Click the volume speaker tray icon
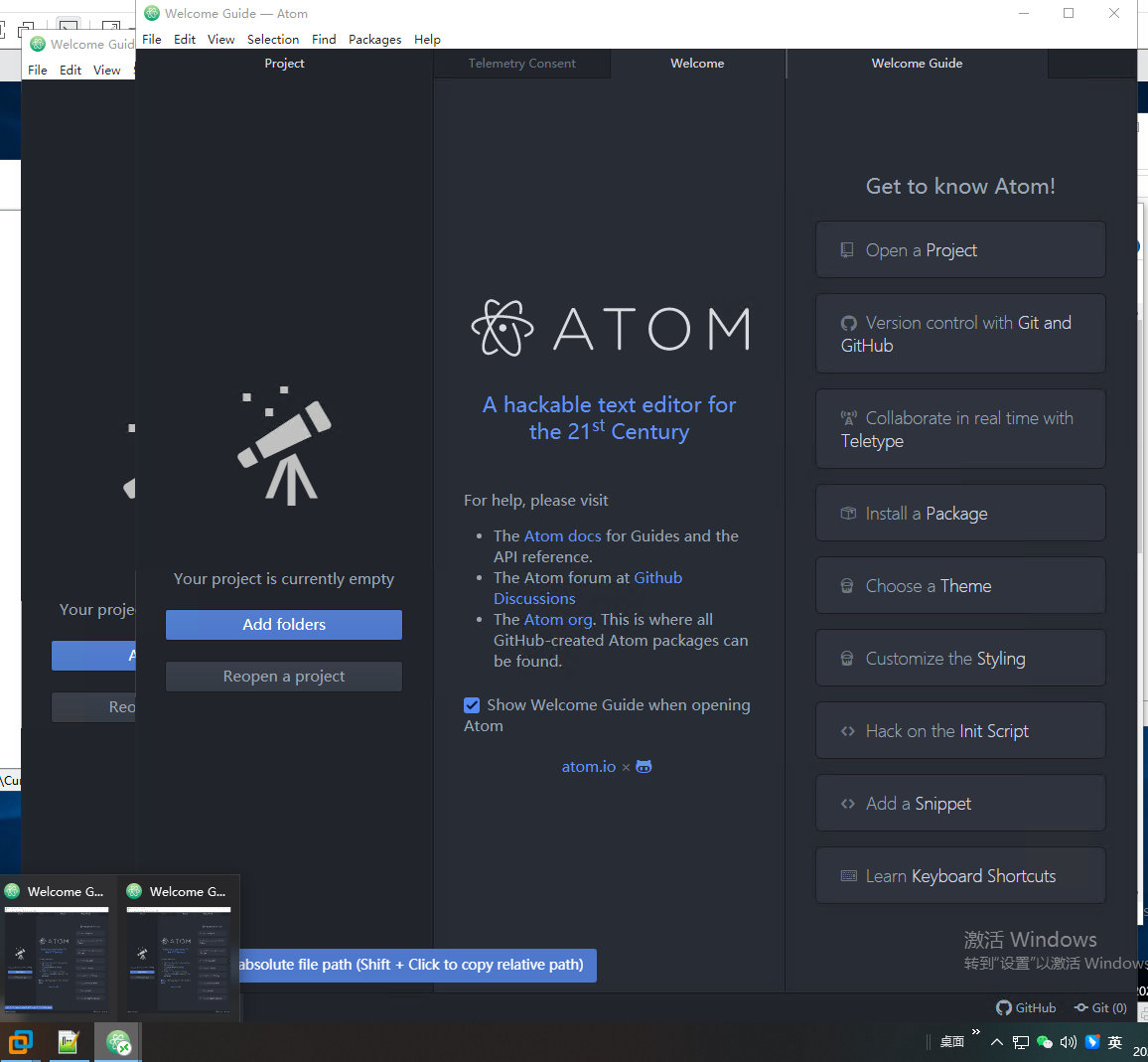 [1069, 1042]
